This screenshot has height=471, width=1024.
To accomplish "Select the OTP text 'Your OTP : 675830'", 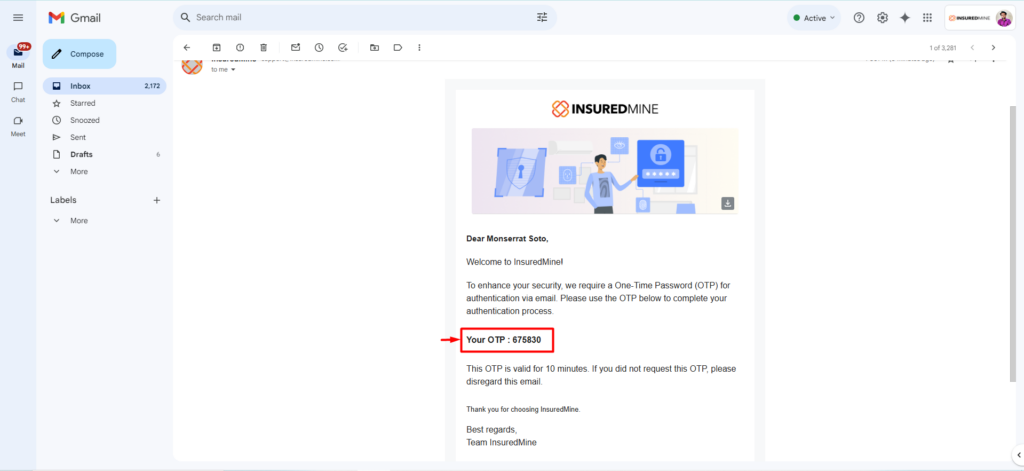I will pyautogui.click(x=504, y=340).
